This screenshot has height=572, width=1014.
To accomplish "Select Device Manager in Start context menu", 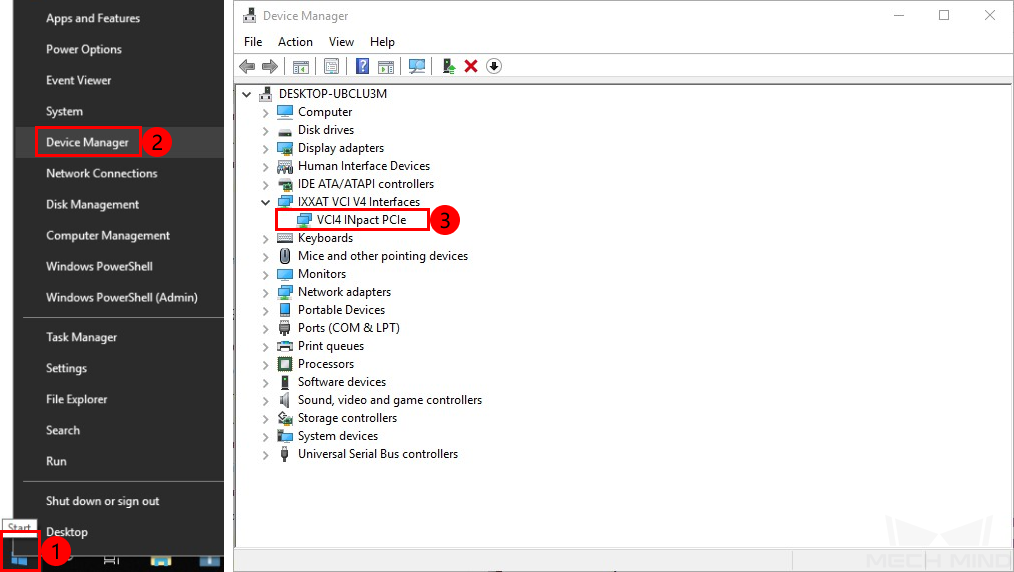I will [87, 142].
